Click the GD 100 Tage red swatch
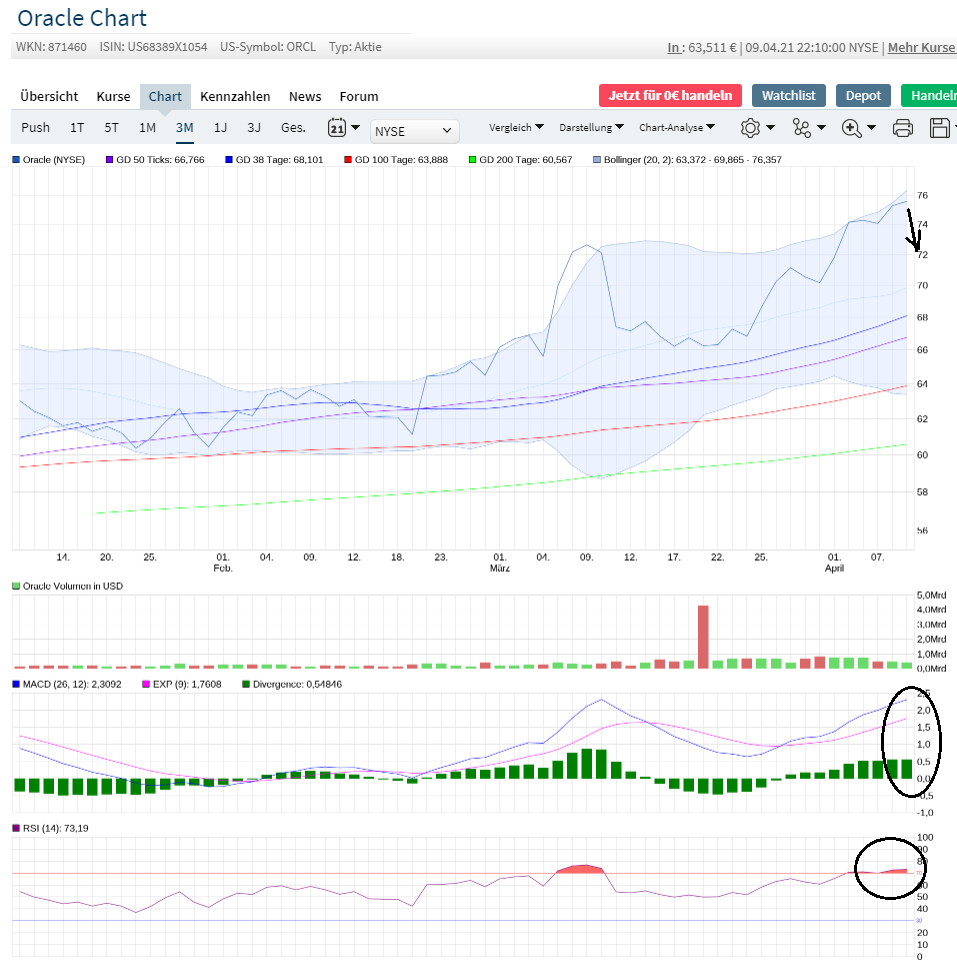This screenshot has width=957, height=964. [x=348, y=160]
